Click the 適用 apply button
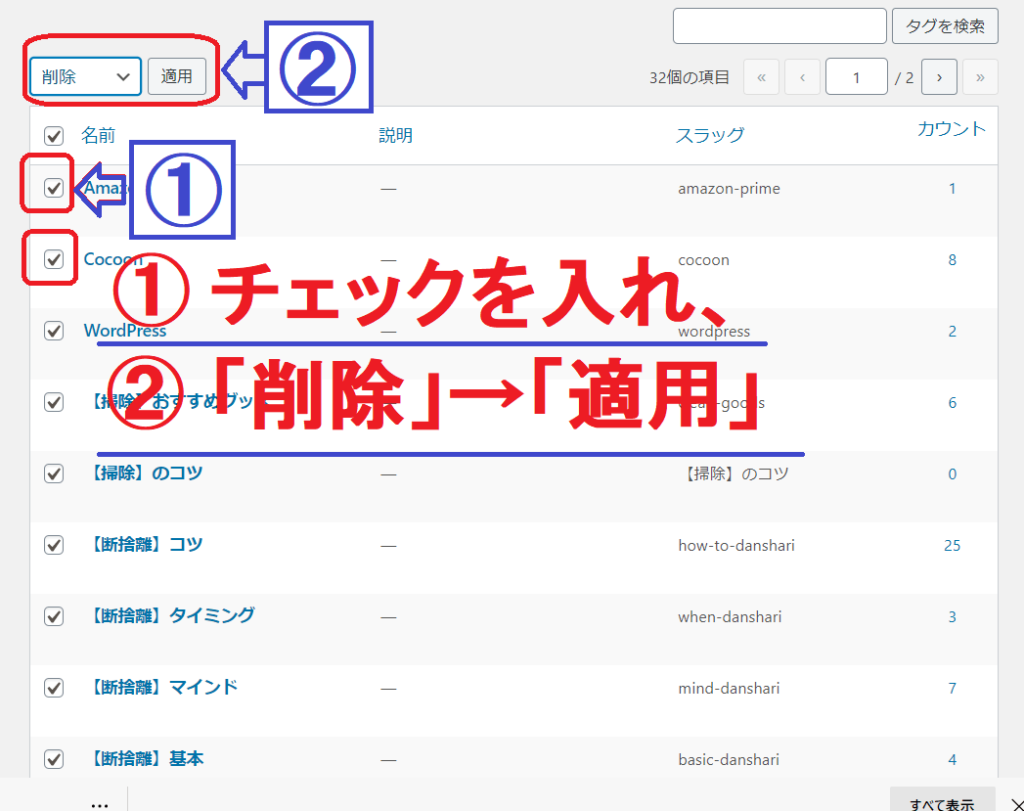Image resolution: width=1024 pixels, height=811 pixels. coord(177,76)
